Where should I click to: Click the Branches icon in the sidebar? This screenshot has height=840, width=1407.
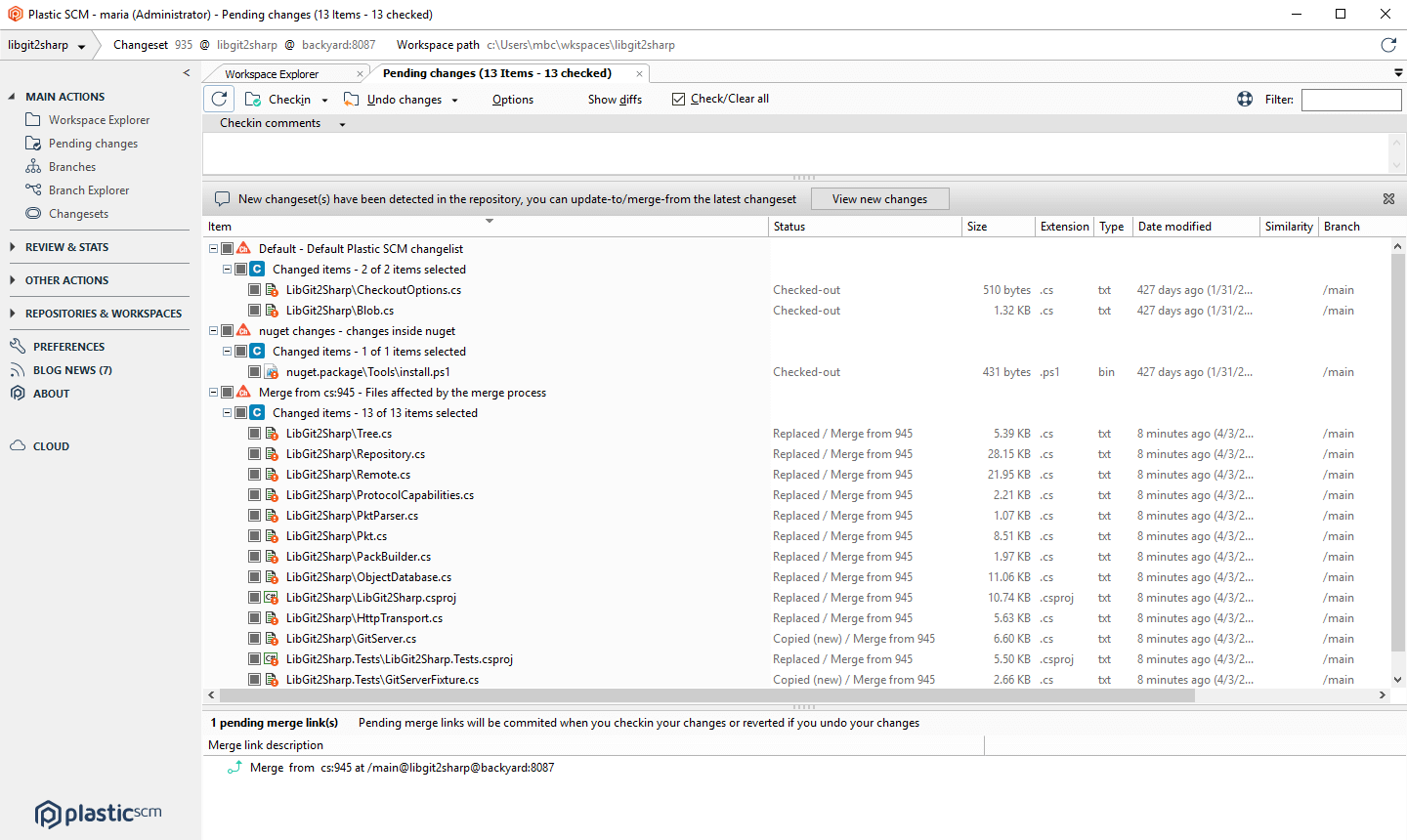(33, 167)
